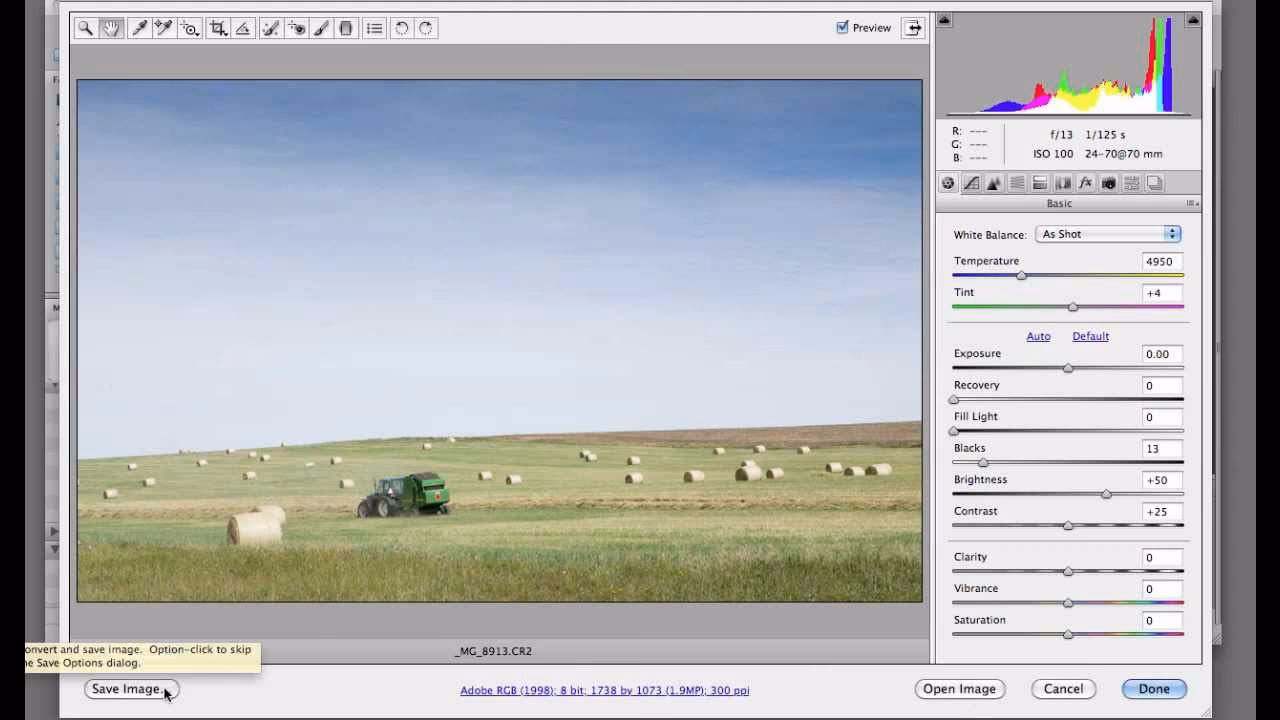This screenshot has height=720, width=1280.
Task: Open the Adobe RGB workflow options link
Action: [x=604, y=689]
